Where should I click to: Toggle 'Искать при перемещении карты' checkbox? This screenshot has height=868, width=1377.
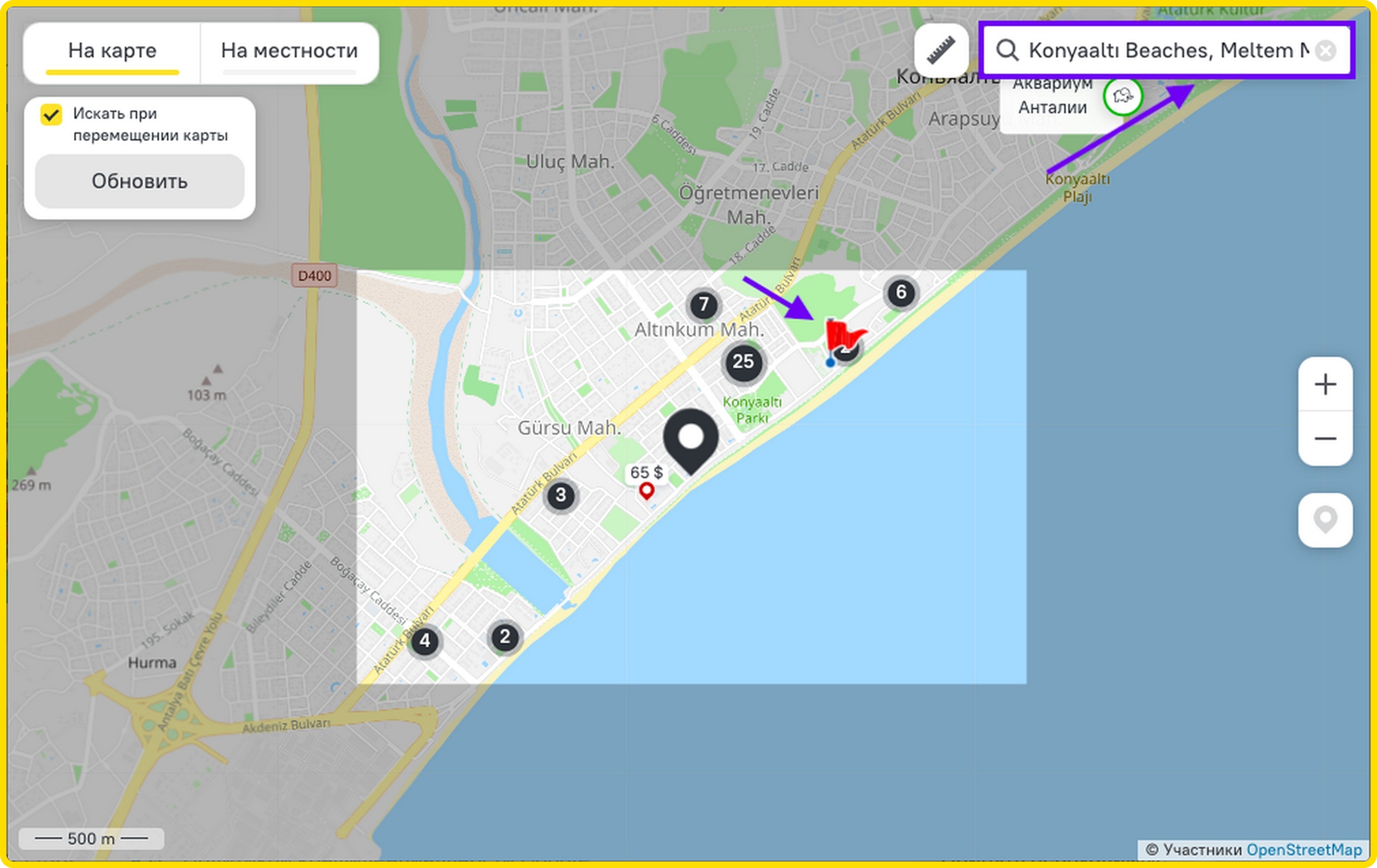[x=52, y=115]
